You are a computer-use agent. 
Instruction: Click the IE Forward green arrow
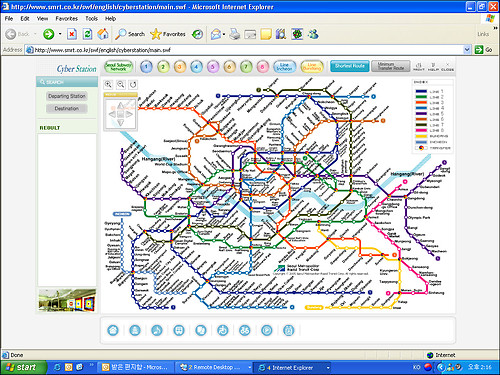click(x=49, y=34)
